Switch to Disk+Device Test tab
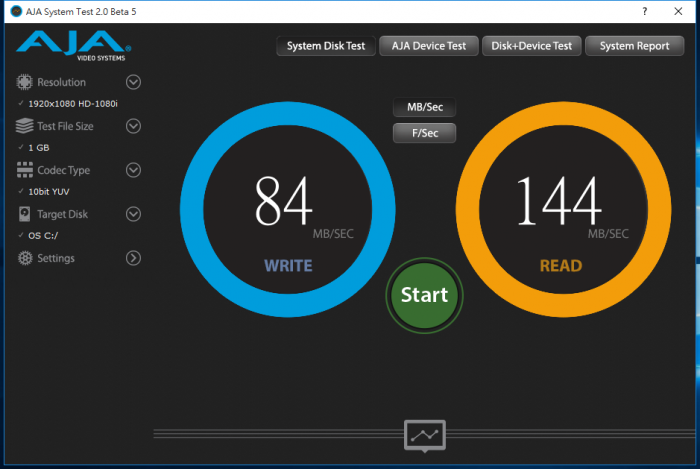 point(531,46)
